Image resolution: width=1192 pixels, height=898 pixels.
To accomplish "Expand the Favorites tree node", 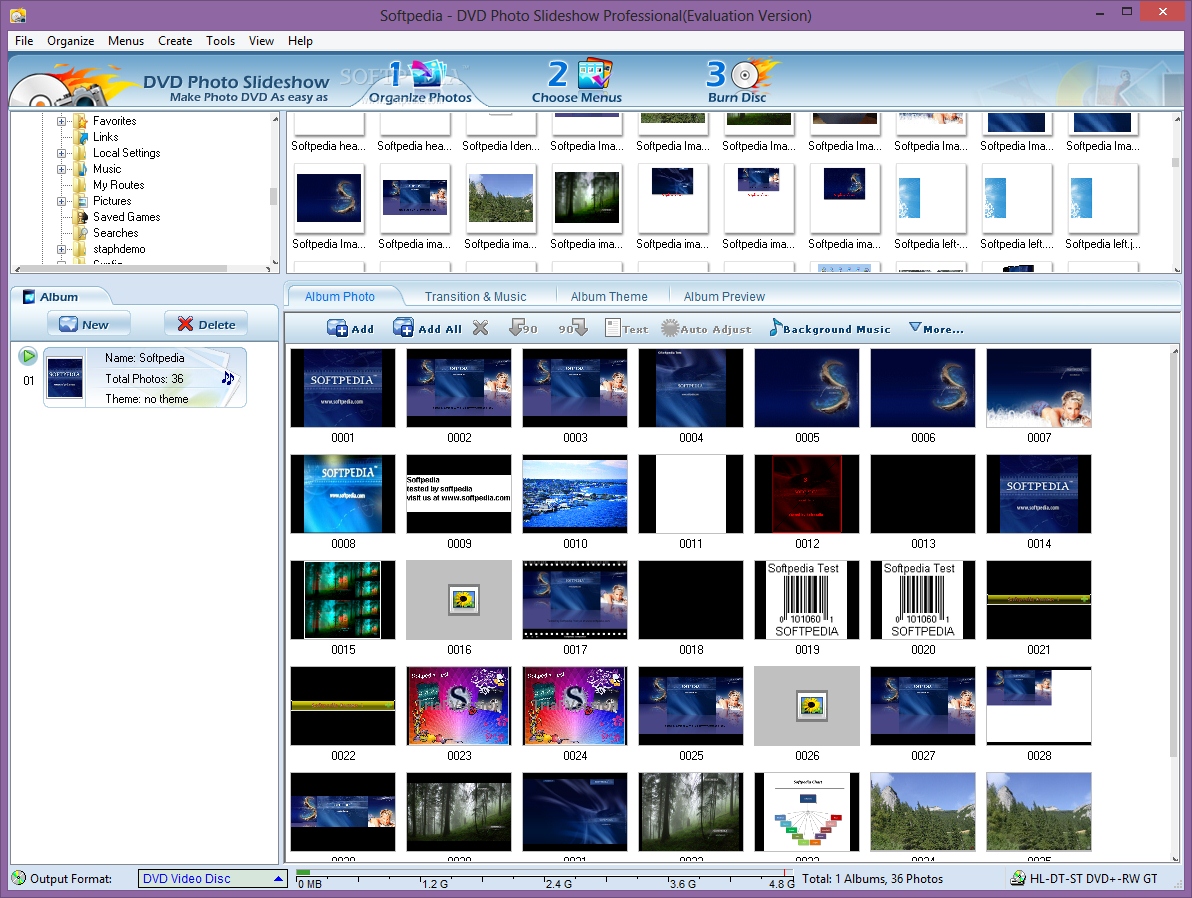I will coord(62,121).
